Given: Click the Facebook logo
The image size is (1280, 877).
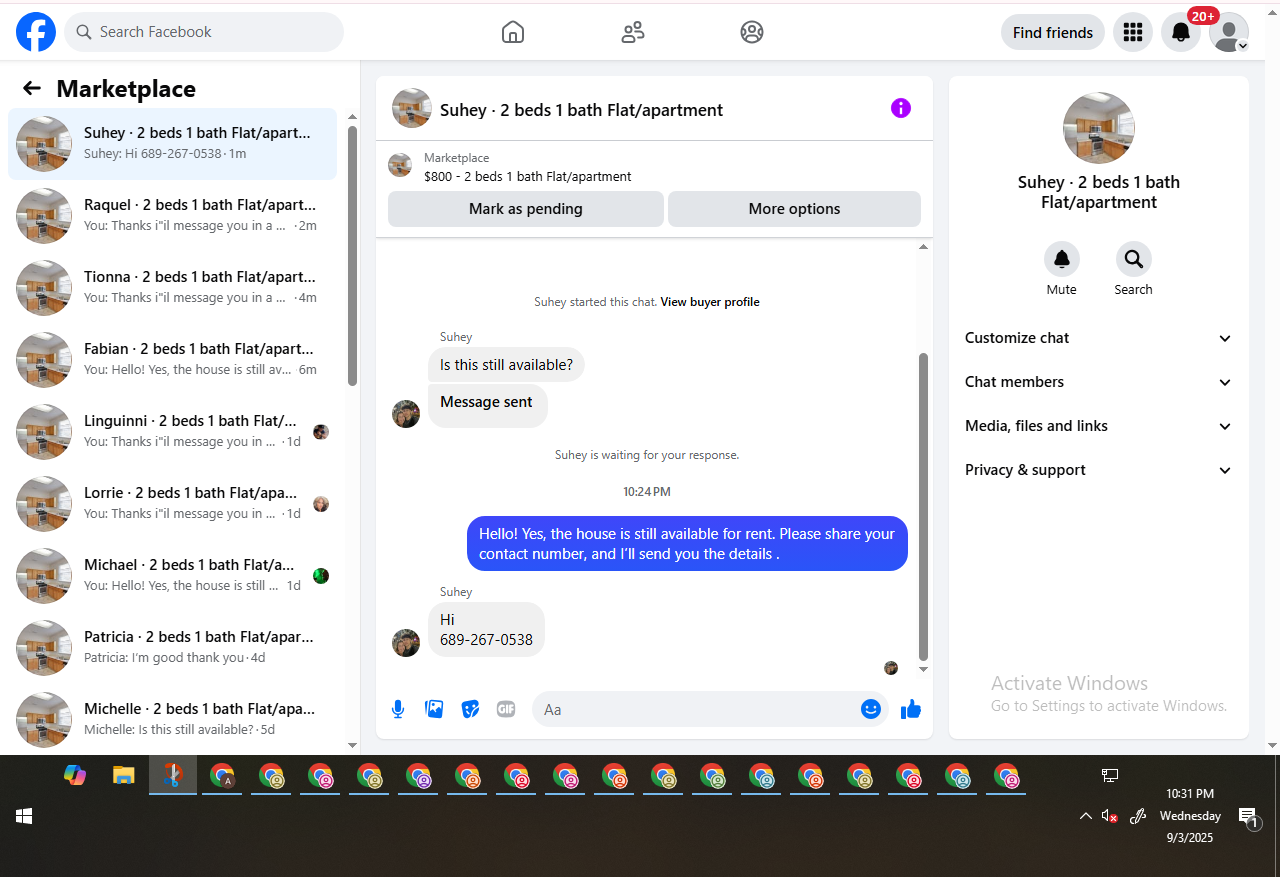Looking at the screenshot, I should click(x=36, y=32).
